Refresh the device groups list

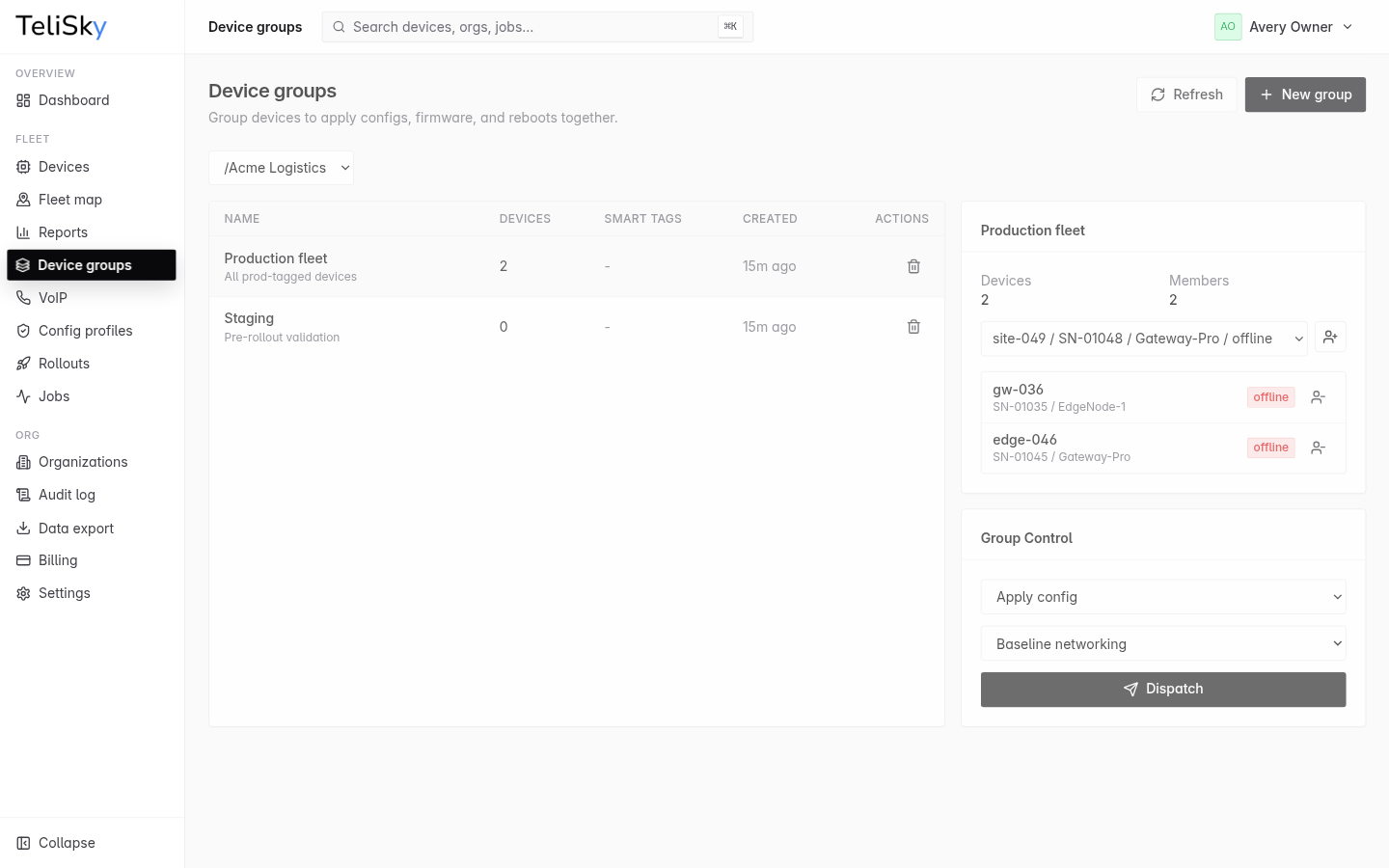click(1186, 95)
